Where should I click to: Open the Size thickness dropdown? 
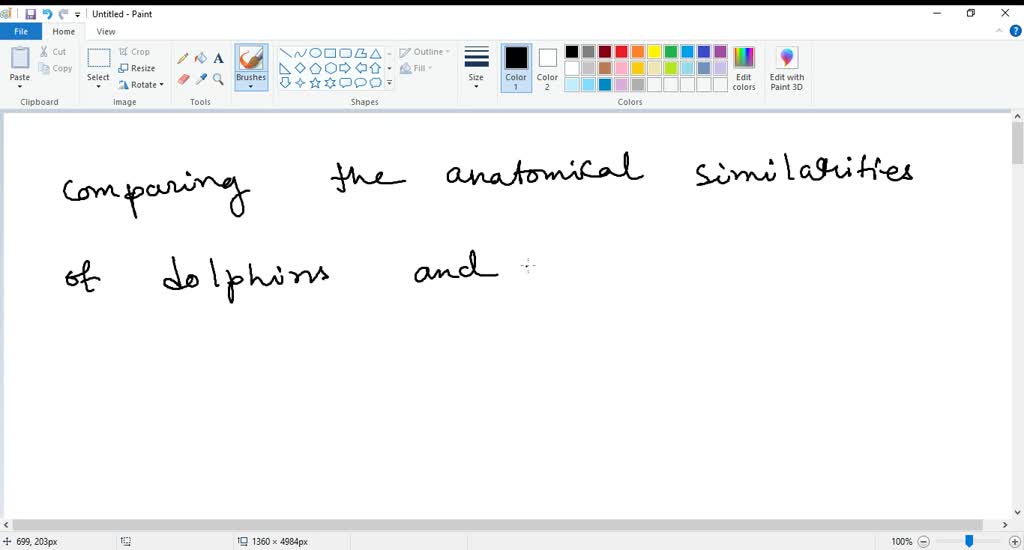click(x=476, y=66)
